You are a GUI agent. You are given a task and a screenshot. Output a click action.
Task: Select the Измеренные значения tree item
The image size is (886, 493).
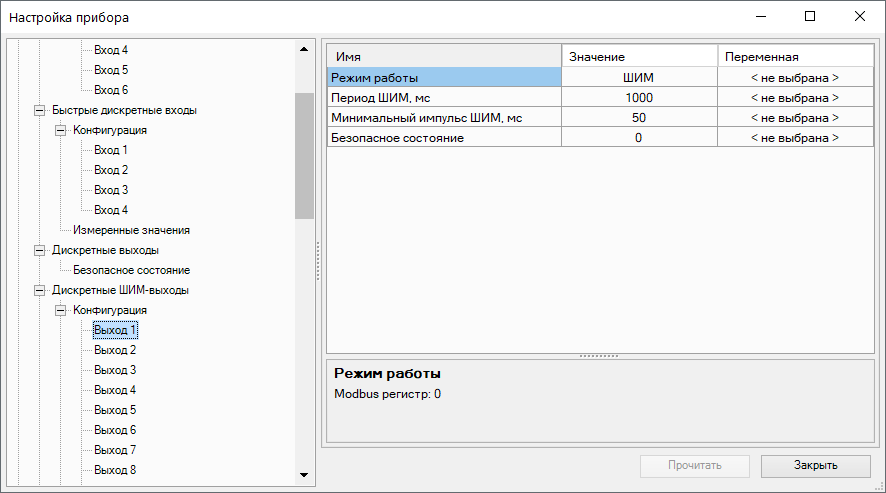coord(131,230)
